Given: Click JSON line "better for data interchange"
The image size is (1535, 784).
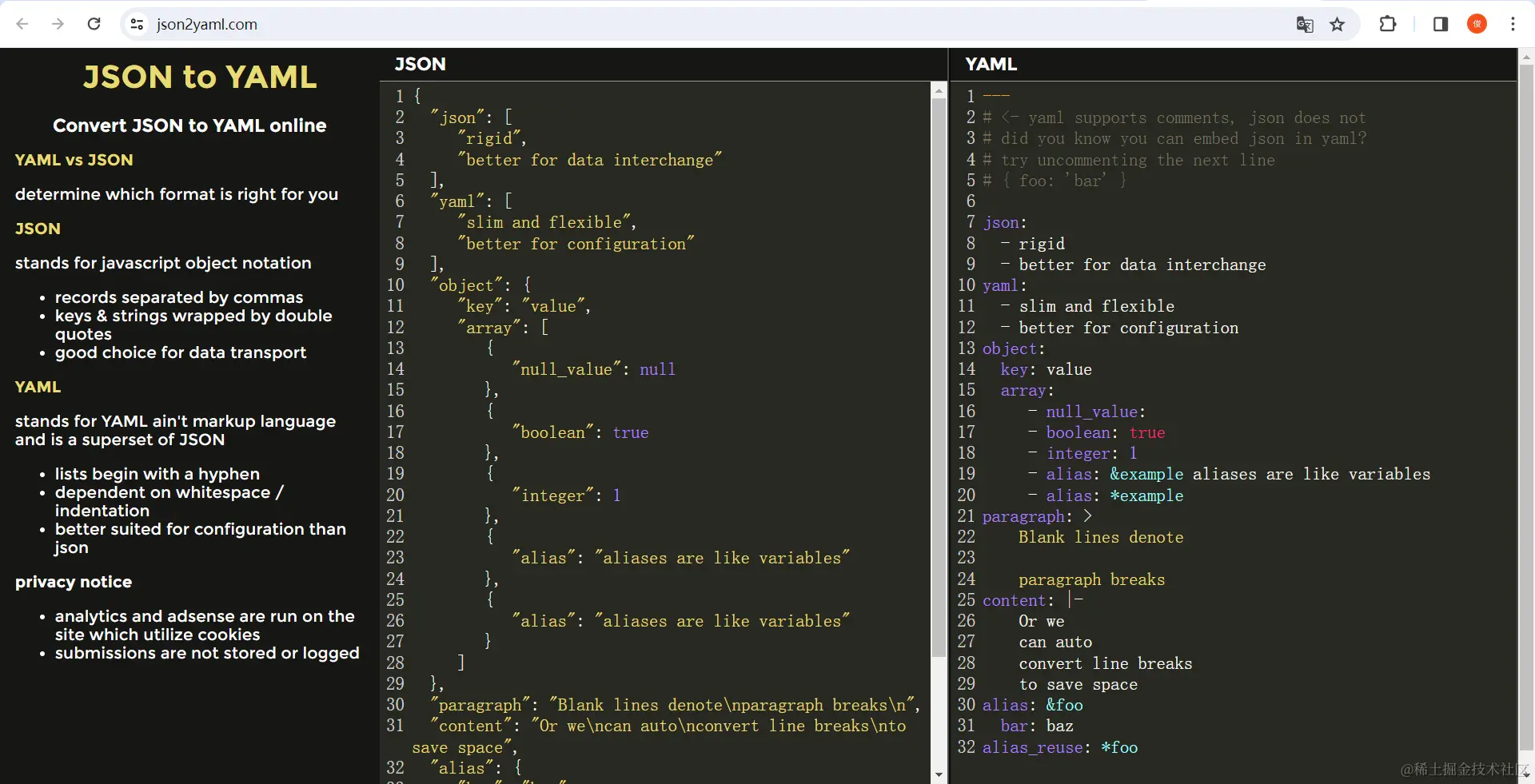Looking at the screenshot, I should (x=589, y=160).
